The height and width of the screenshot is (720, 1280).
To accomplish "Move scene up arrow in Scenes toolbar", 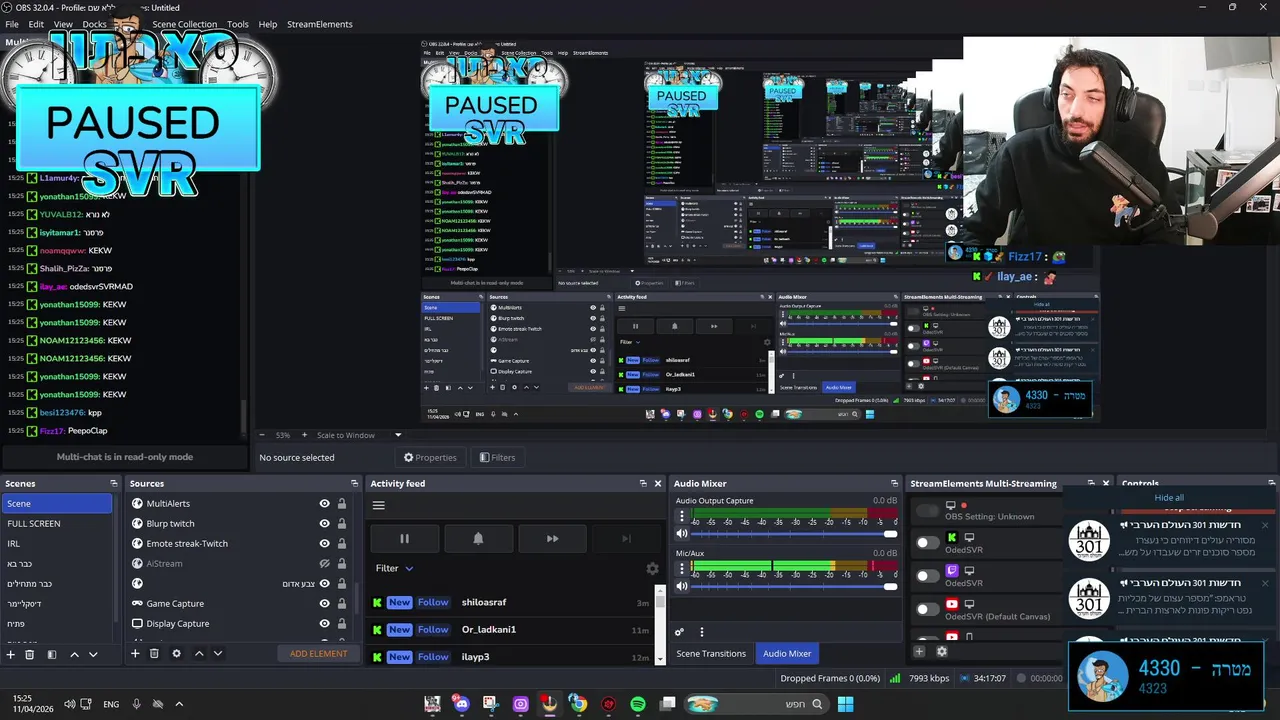I will pos(74,654).
